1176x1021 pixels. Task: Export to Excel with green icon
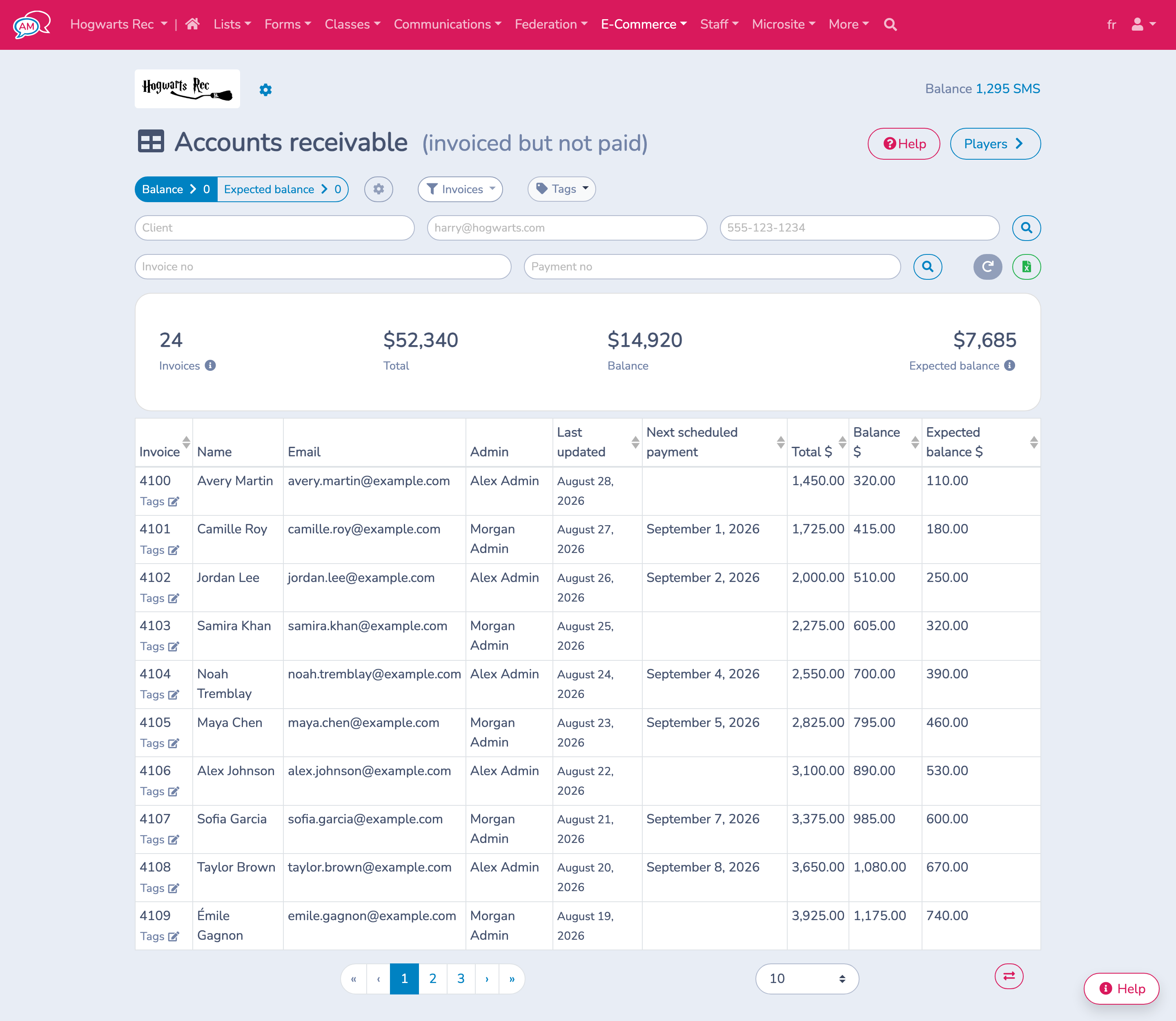point(1026,267)
